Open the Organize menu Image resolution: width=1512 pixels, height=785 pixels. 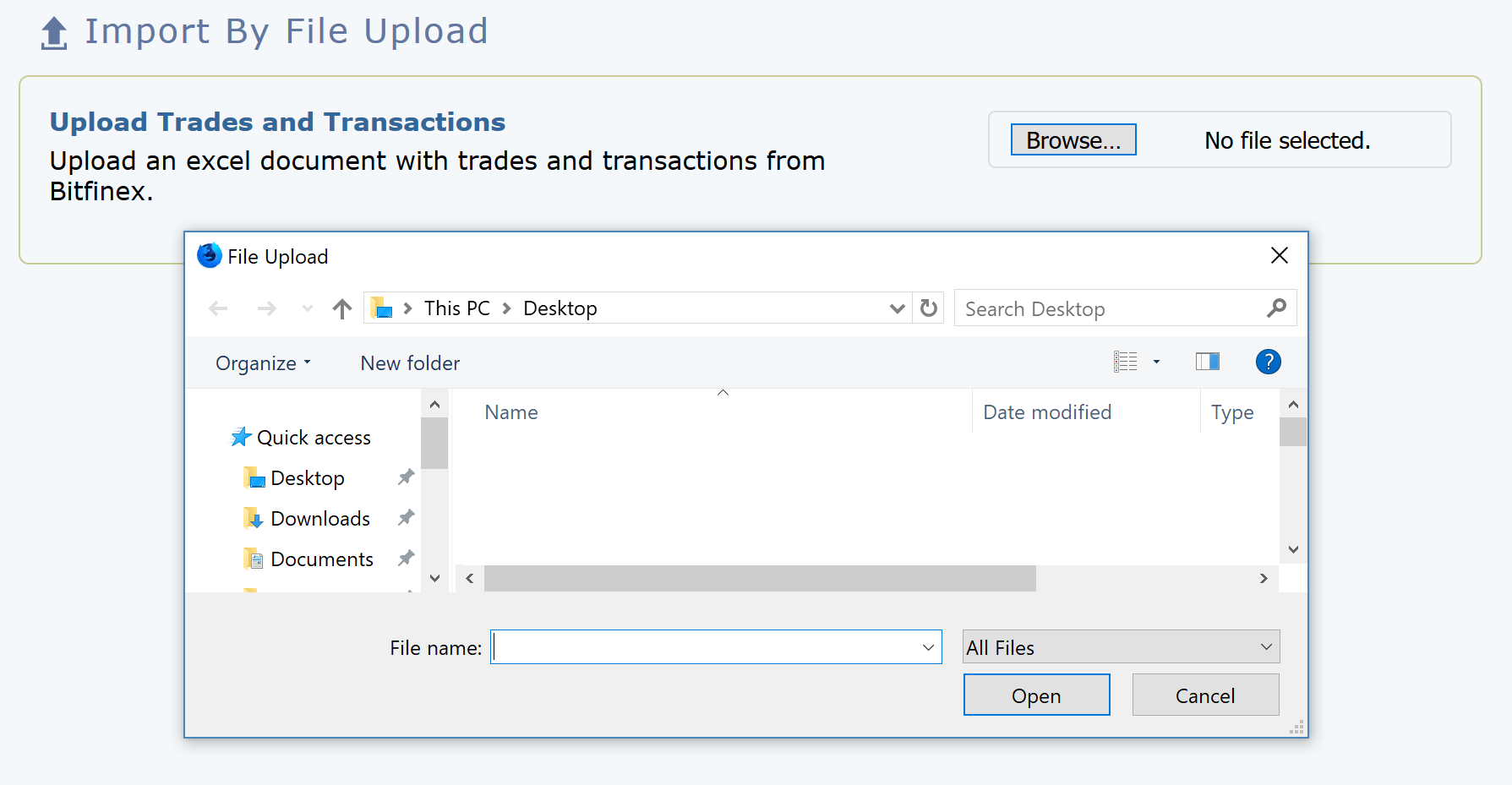coord(263,363)
